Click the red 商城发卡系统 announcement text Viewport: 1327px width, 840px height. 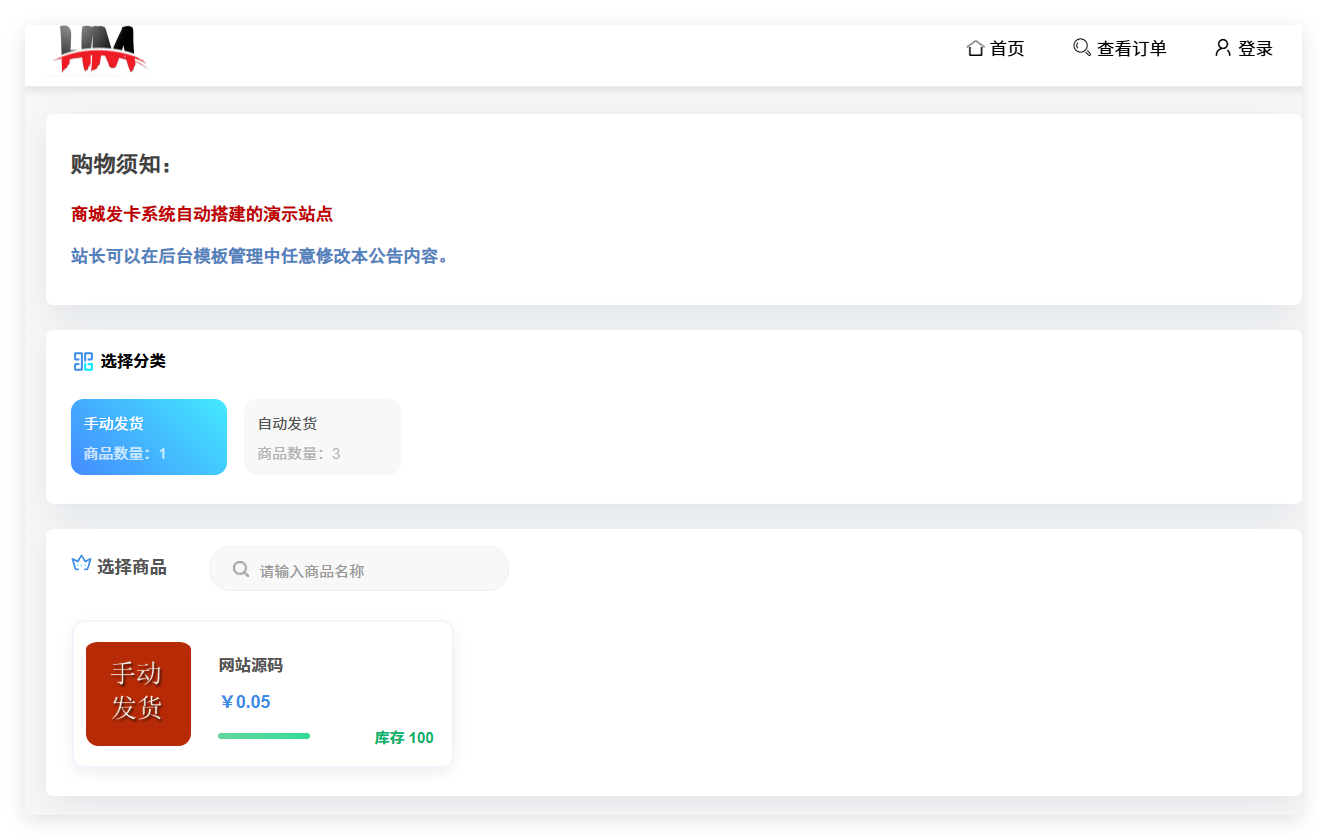click(202, 214)
